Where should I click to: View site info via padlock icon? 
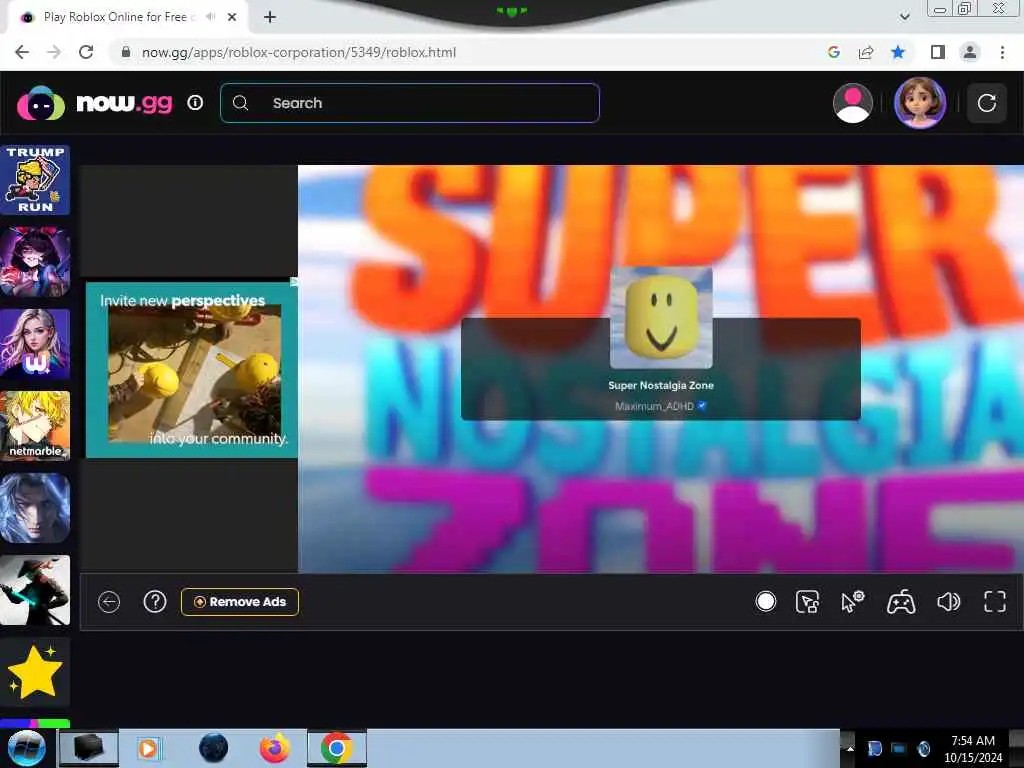126,52
